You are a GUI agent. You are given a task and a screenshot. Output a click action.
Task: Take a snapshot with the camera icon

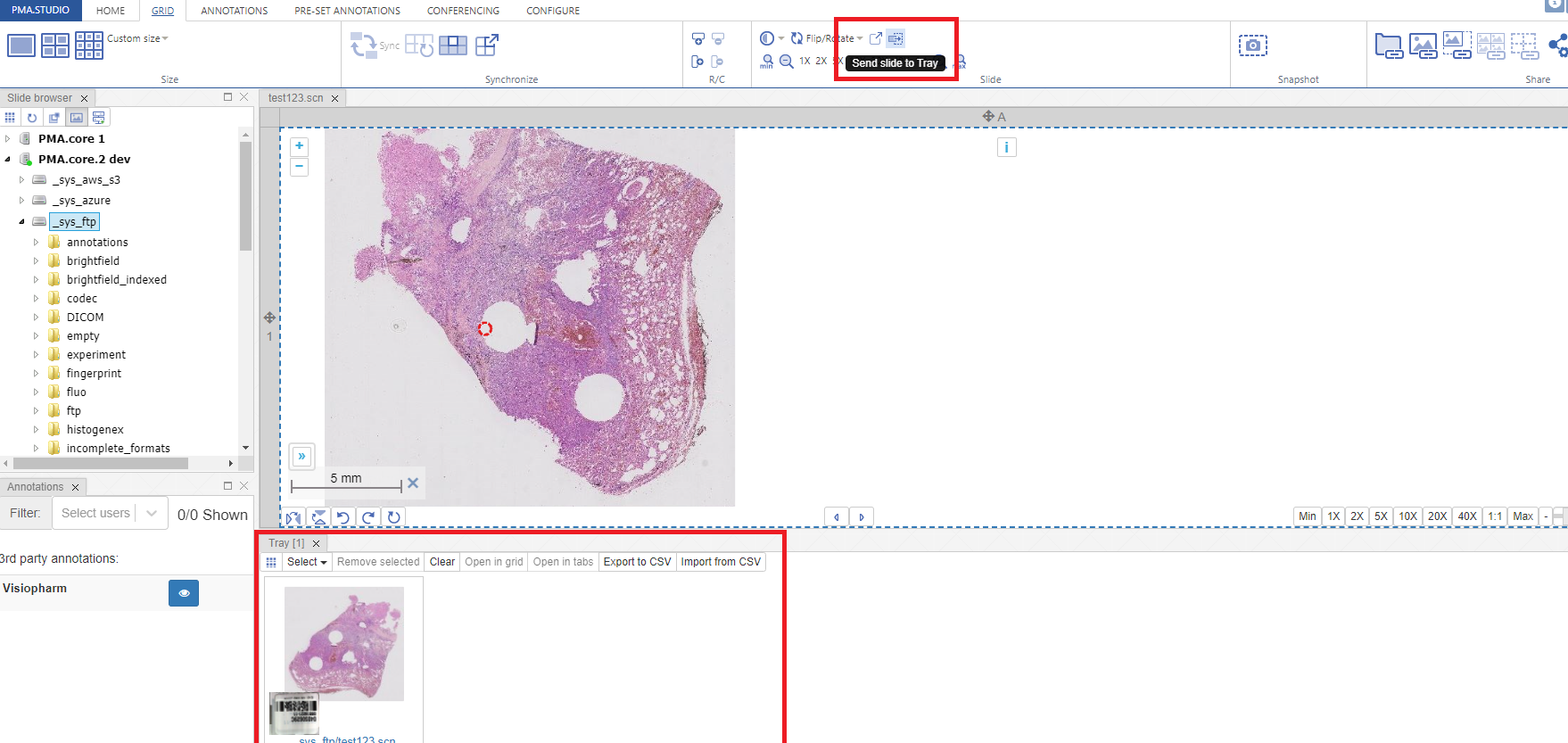(1252, 45)
